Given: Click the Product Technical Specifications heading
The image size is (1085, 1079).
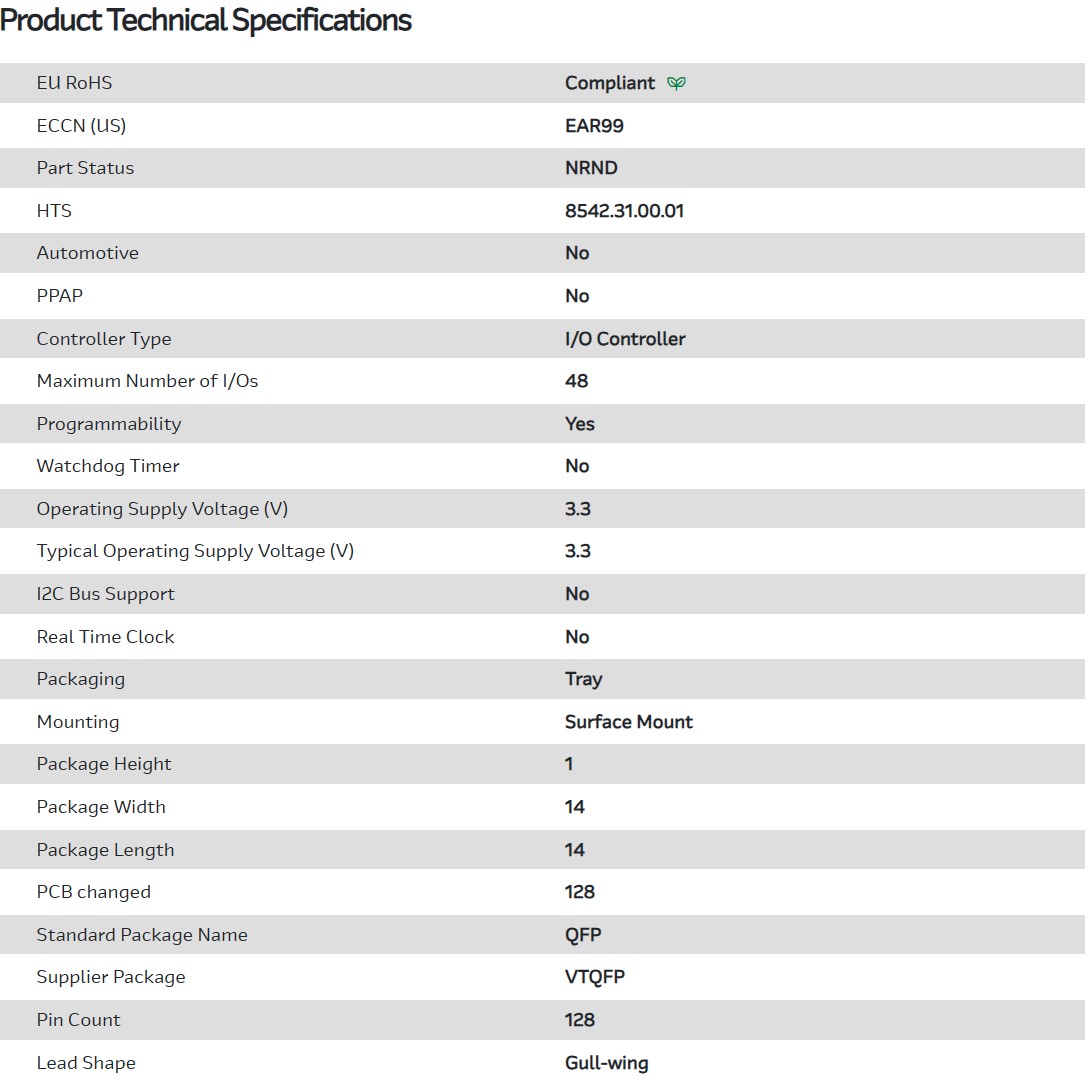Looking at the screenshot, I should tap(206, 20).
